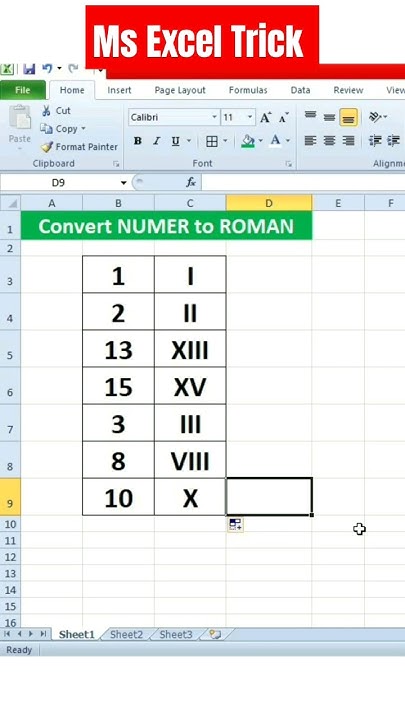Select column D header

[269, 203]
